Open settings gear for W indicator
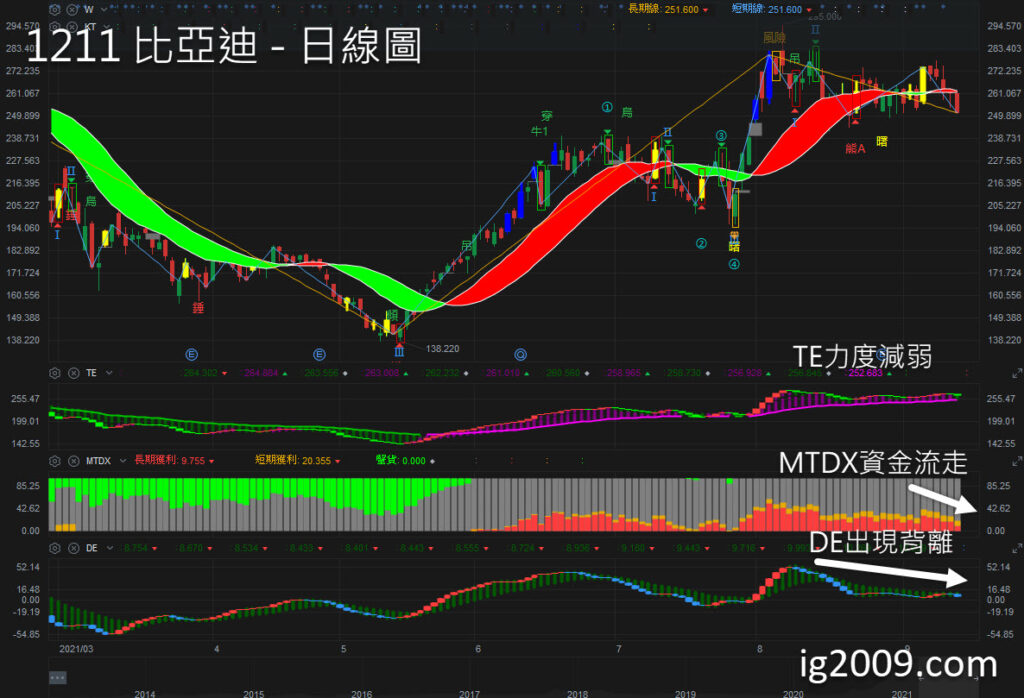The height and width of the screenshot is (698, 1024). 55,10
